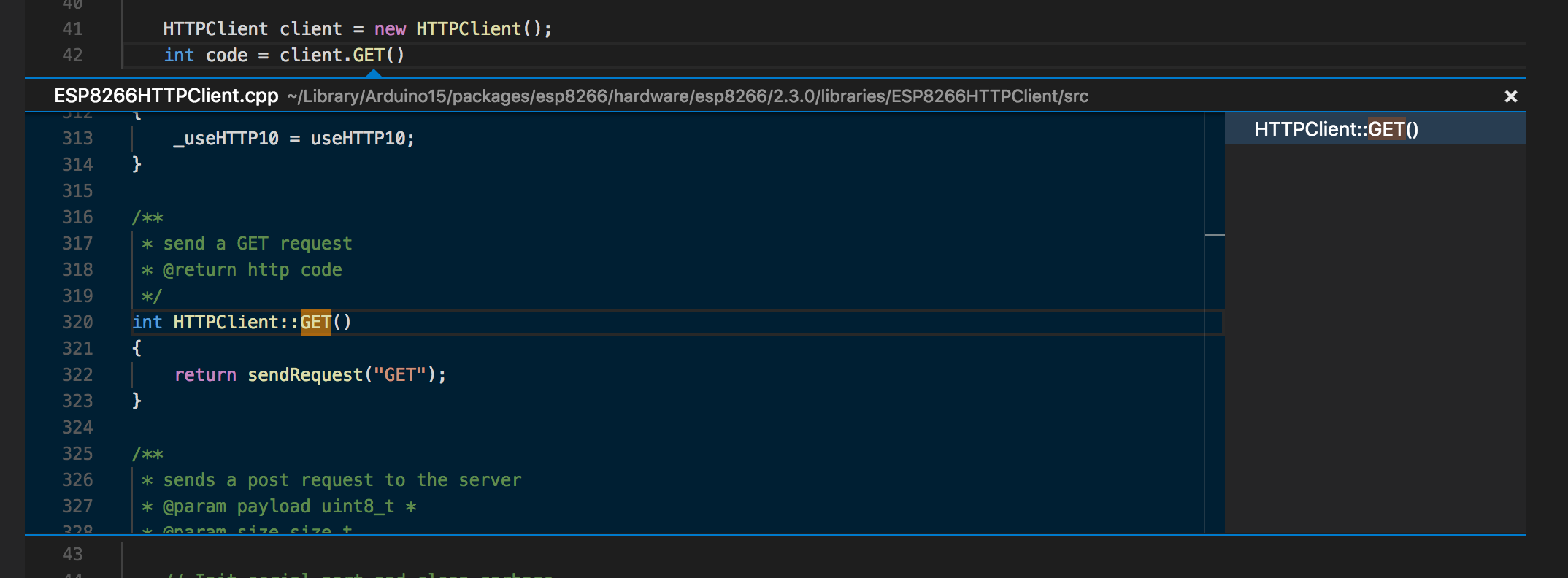This screenshot has height=578, width=1568.
Task: Open ESP8266HTTPClient.cpp file title link
Action: tap(166, 96)
